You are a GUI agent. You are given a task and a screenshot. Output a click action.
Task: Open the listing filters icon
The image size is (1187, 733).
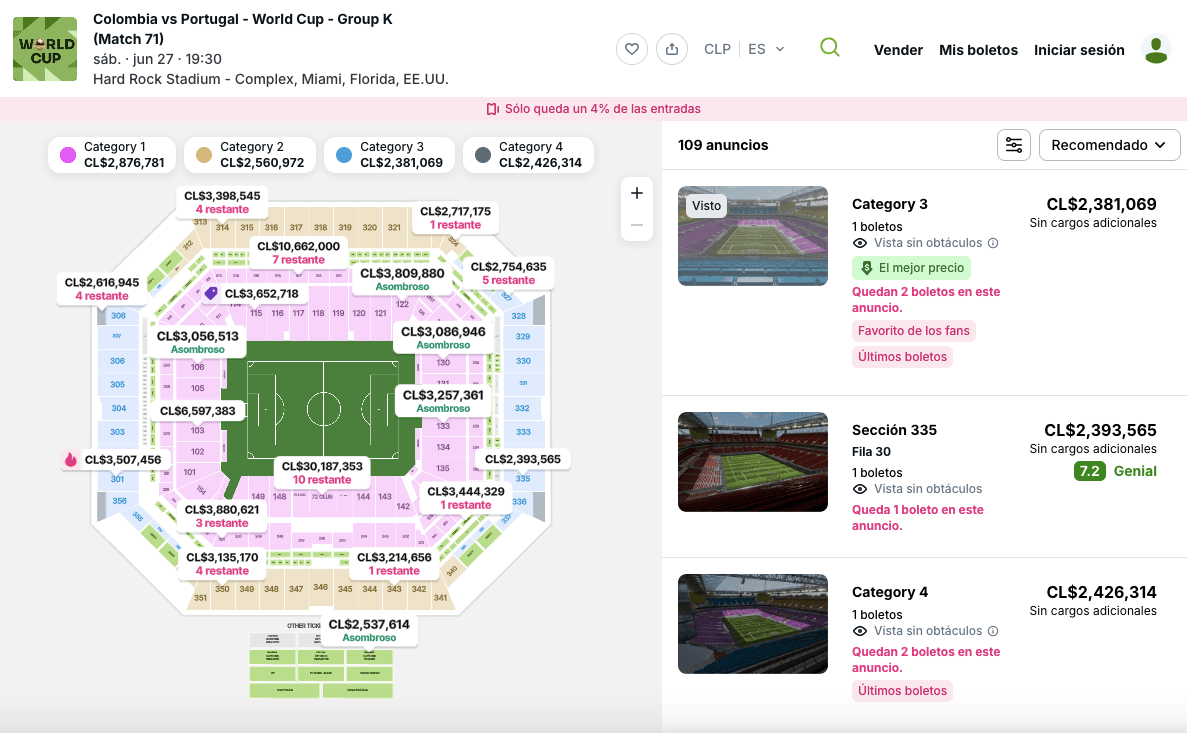[1014, 145]
